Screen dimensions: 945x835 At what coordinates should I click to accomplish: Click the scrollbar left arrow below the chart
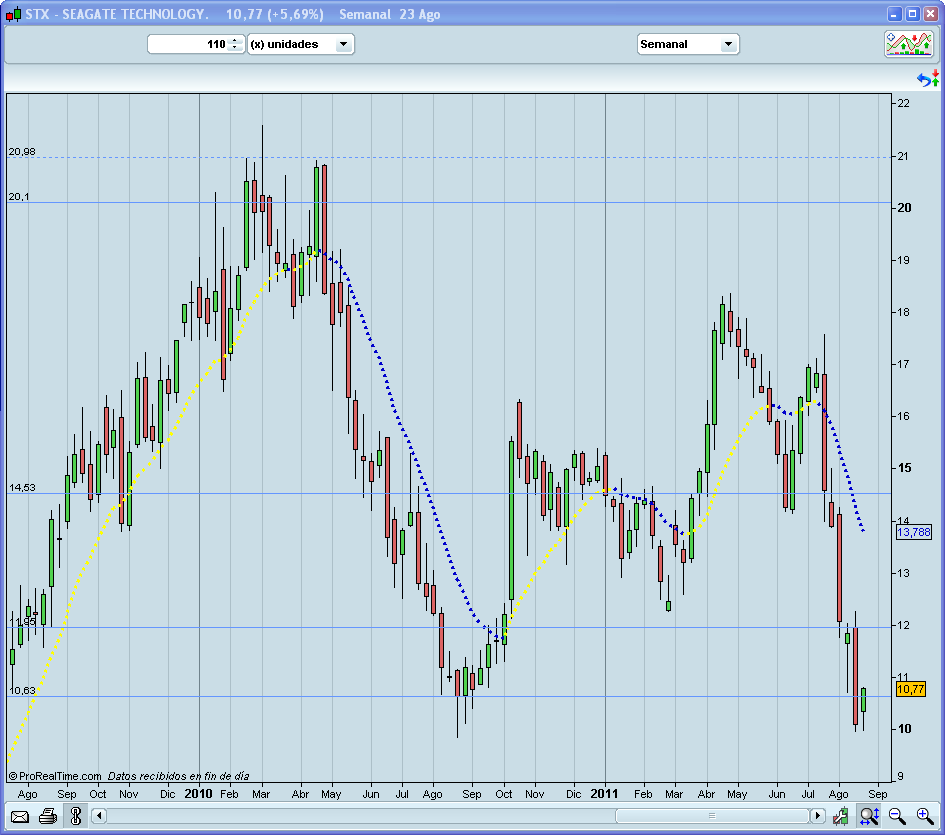click(97, 816)
